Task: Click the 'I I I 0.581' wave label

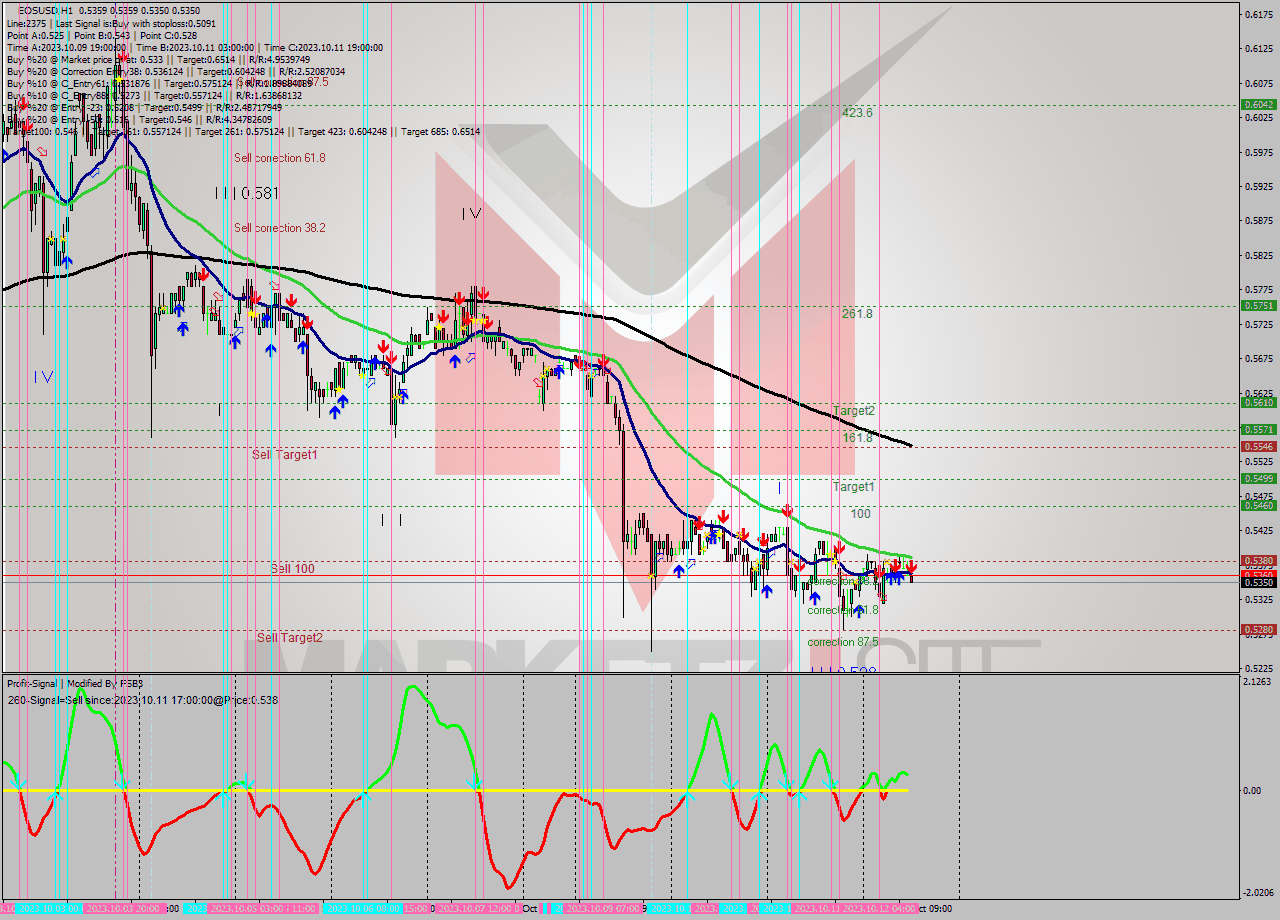Action: pyautogui.click(x=246, y=193)
